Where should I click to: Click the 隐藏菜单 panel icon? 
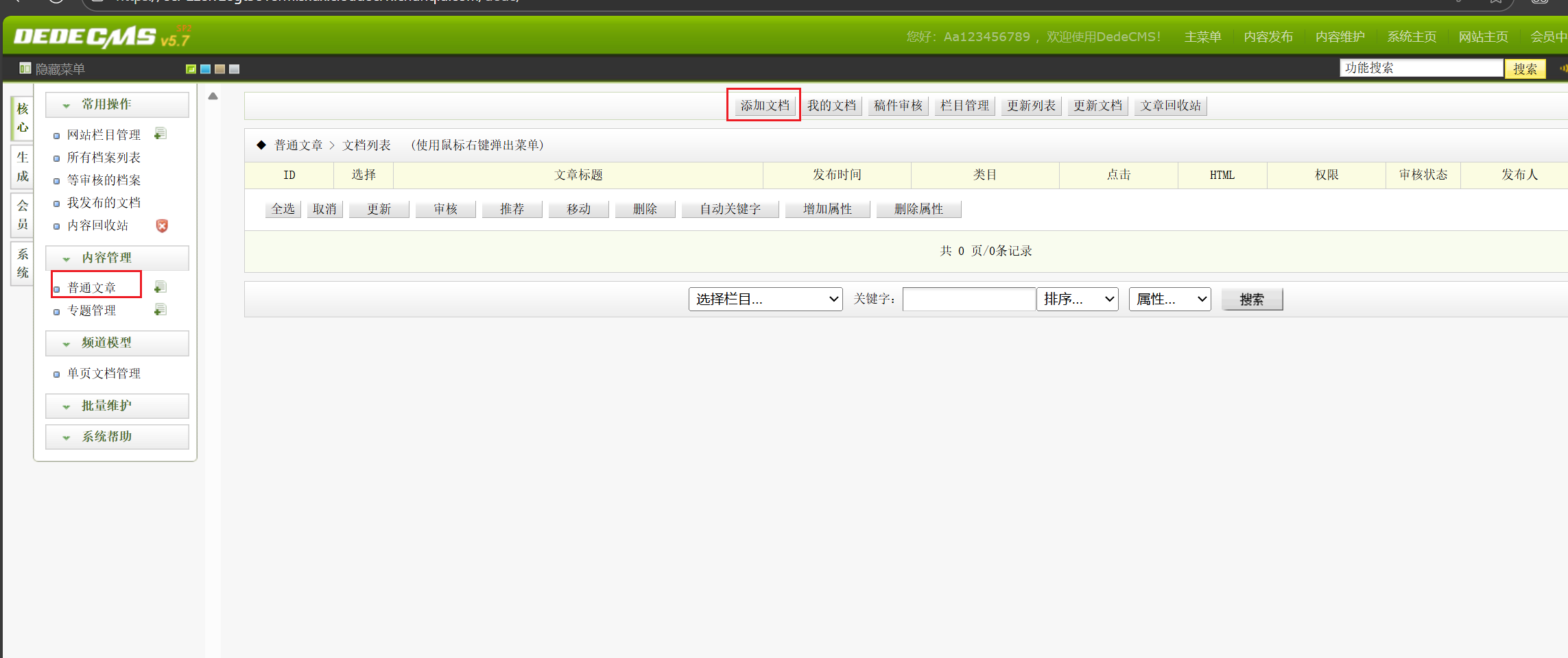pyautogui.click(x=25, y=69)
